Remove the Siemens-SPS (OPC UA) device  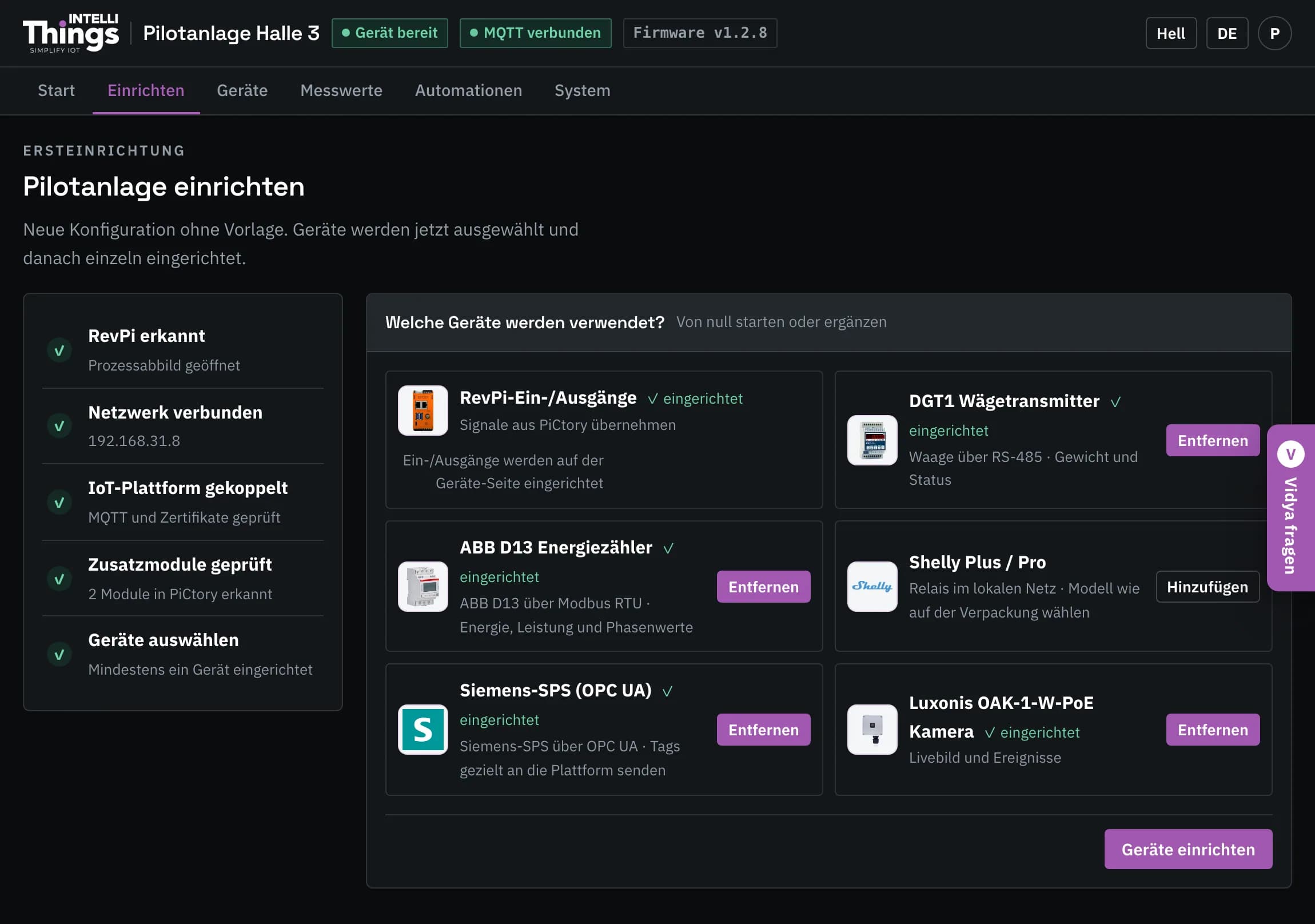point(763,729)
